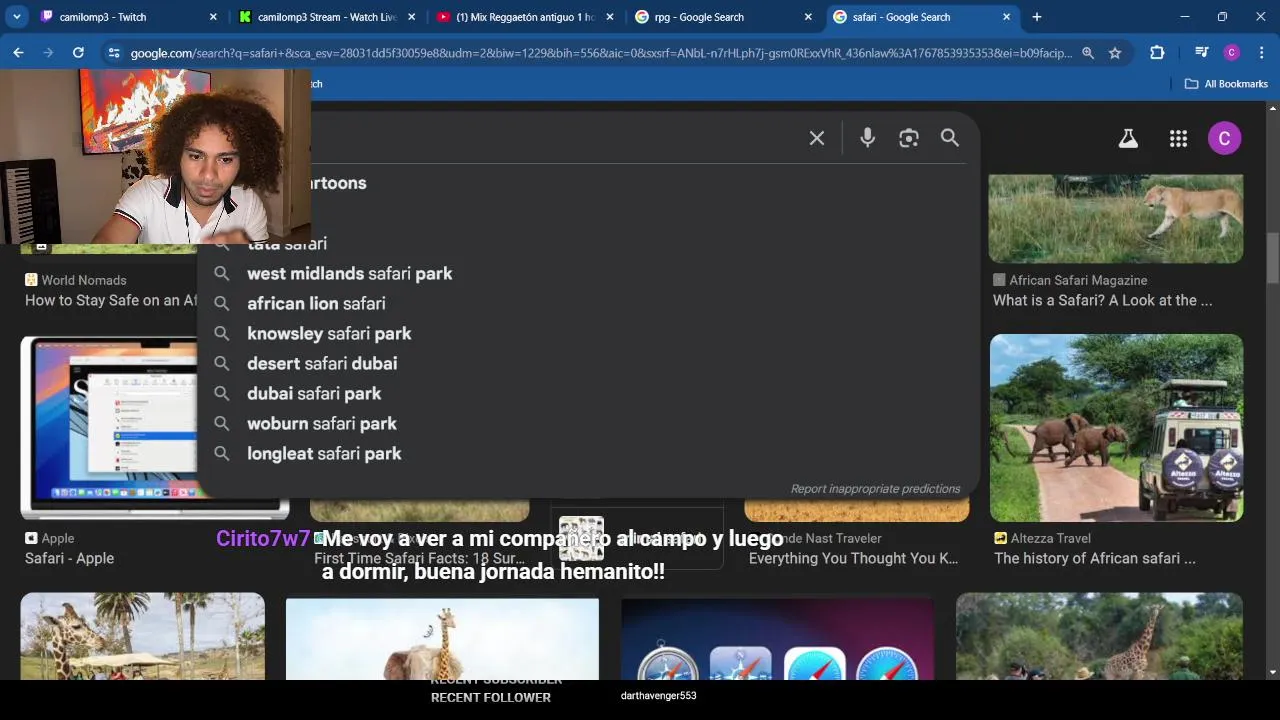Image resolution: width=1280 pixels, height=720 pixels.
Task: Close the camilomp3 - Twitch tab
Action: [x=213, y=17]
